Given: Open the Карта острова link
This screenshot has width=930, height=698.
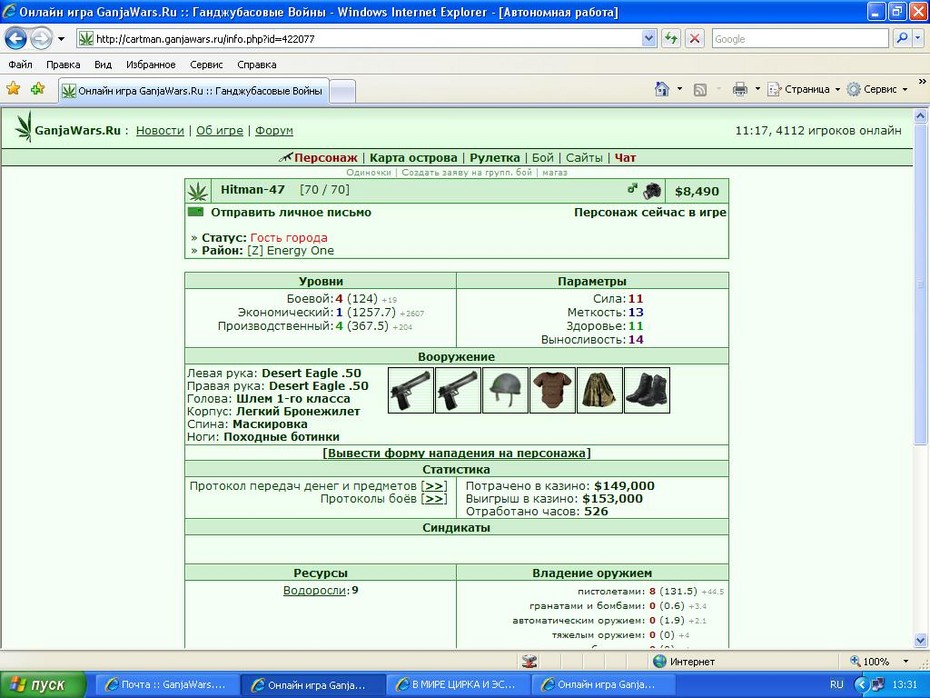Looking at the screenshot, I should coord(413,158).
